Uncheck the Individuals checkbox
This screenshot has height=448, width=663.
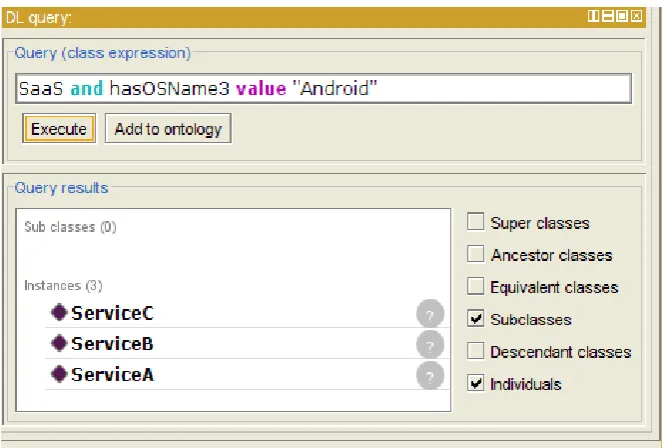[x=475, y=383]
